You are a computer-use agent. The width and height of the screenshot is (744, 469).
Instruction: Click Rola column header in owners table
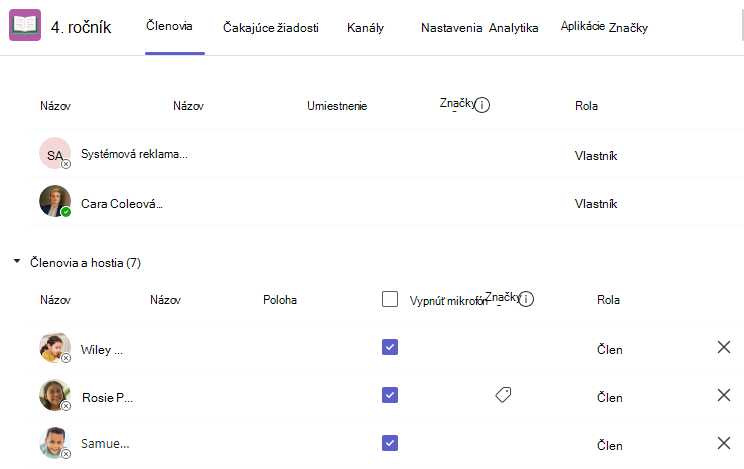586,106
